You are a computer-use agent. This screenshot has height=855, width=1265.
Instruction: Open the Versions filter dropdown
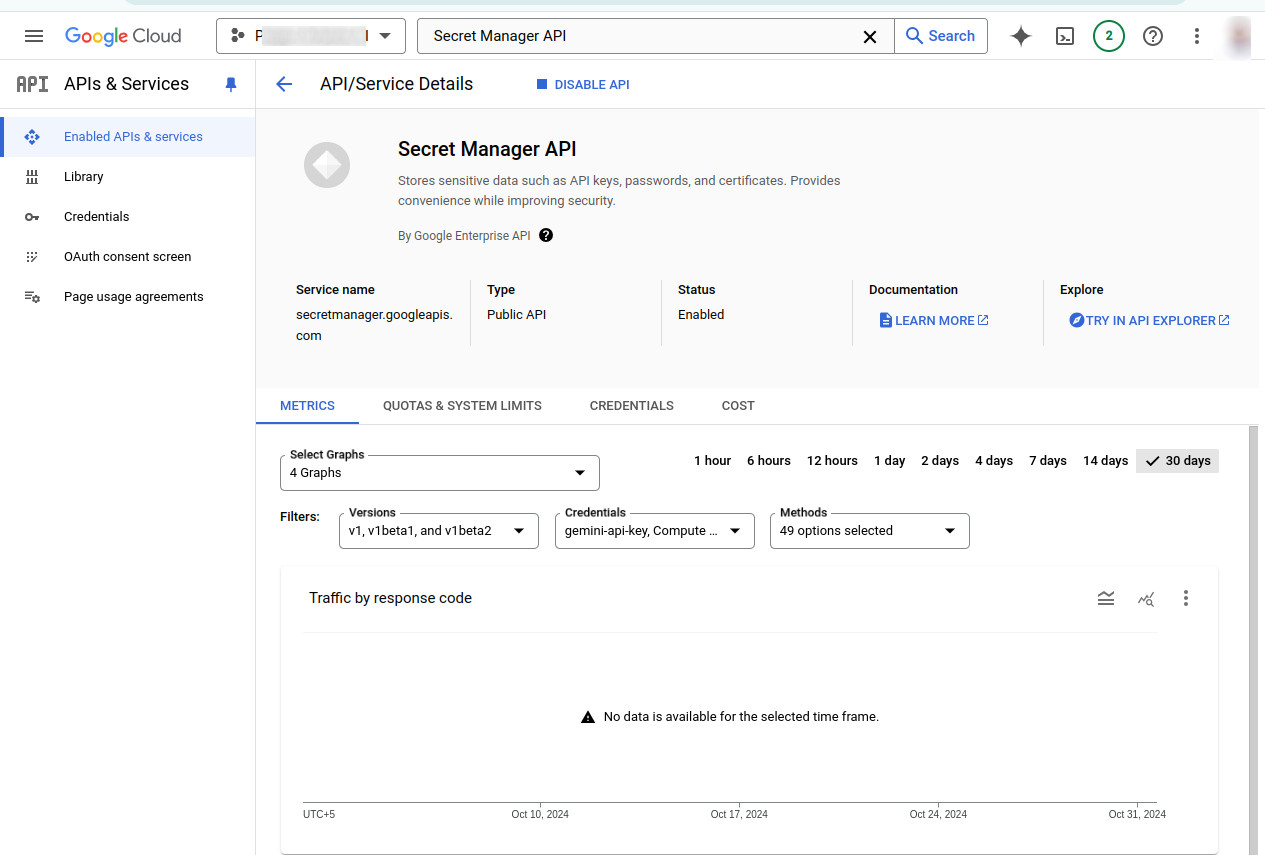pos(439,531)
